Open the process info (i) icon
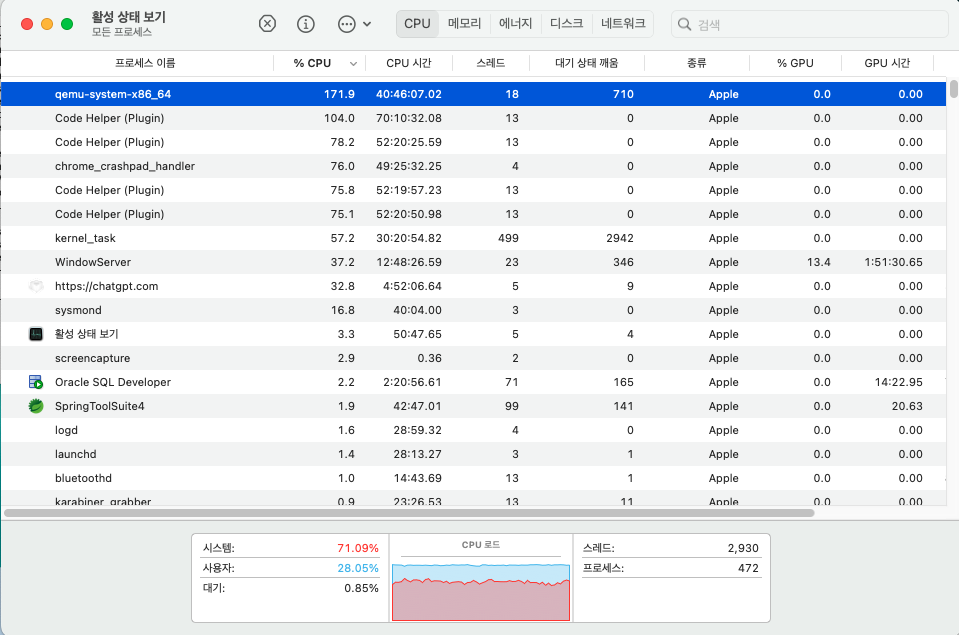The height and width of the screenshot is (635, 959). (x=306, y=24)
